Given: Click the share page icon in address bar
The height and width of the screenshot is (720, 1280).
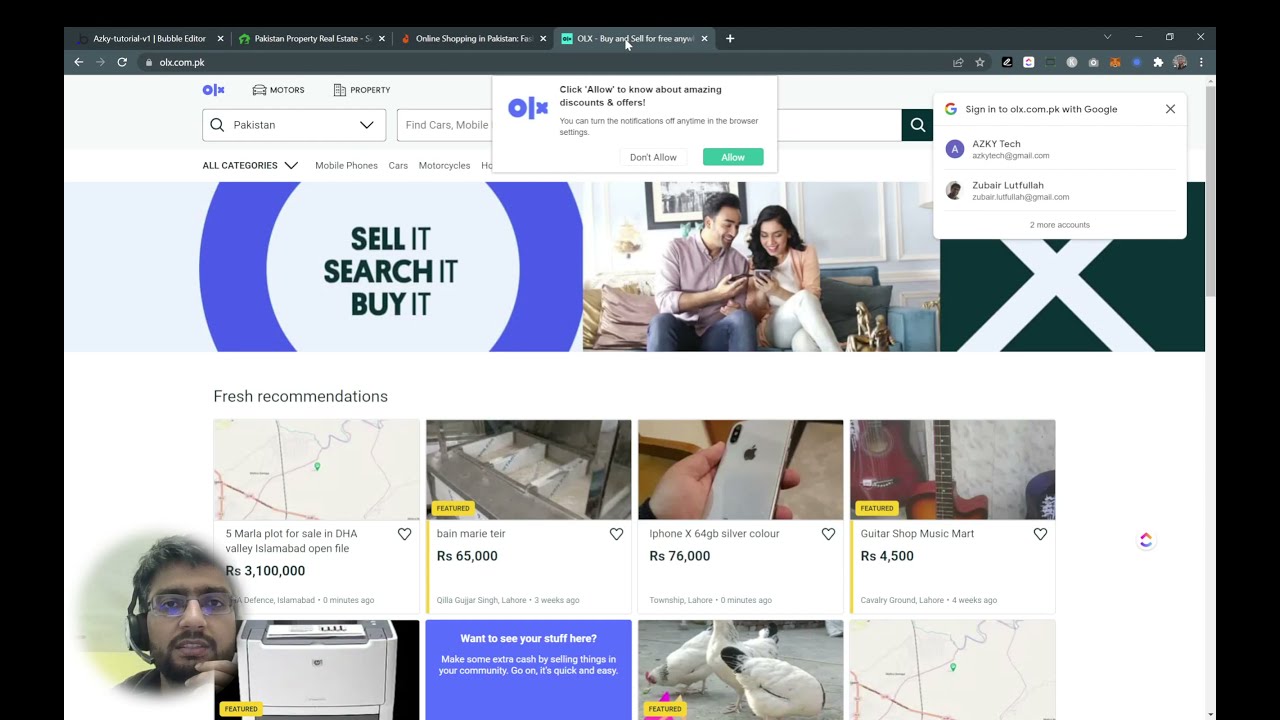Looking at the screenshot, I should pos(958,62).
